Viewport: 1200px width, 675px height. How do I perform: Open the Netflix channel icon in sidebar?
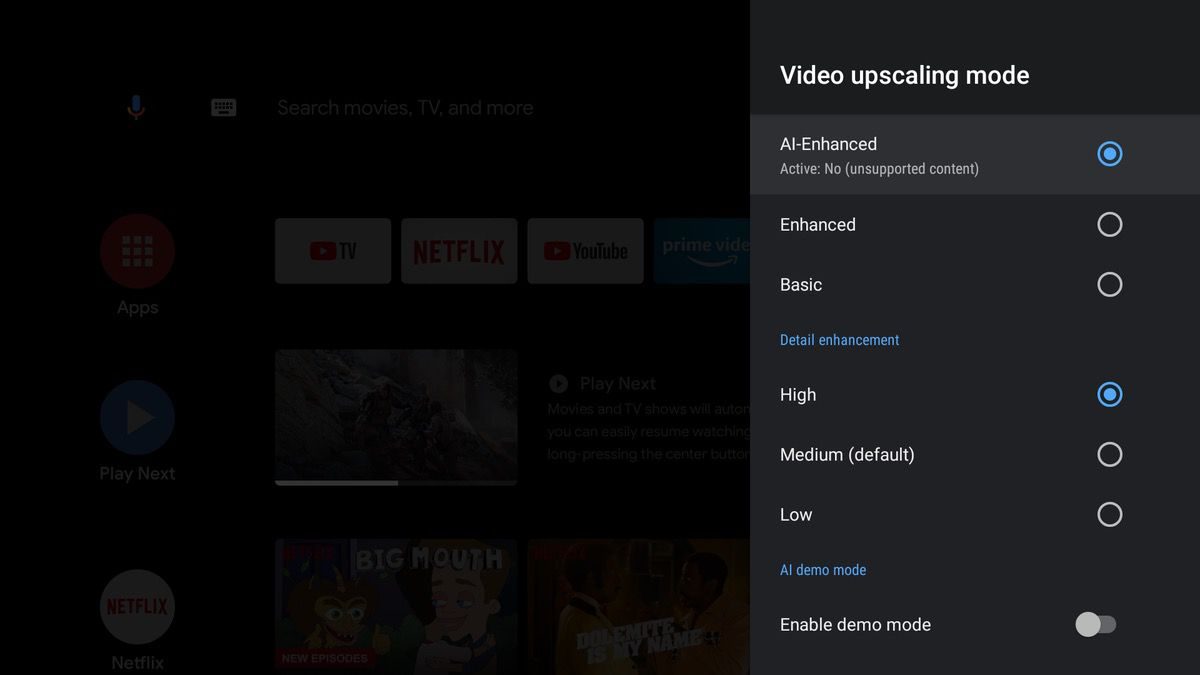click(137, 606)
